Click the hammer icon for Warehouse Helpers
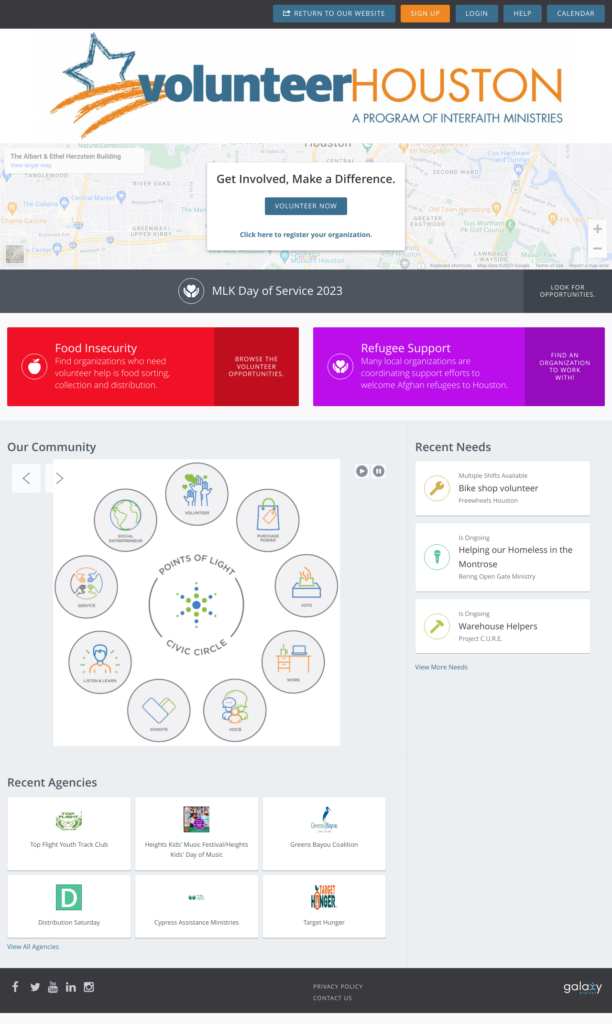This screenshot has height=1024, width=612. (436, 626)
